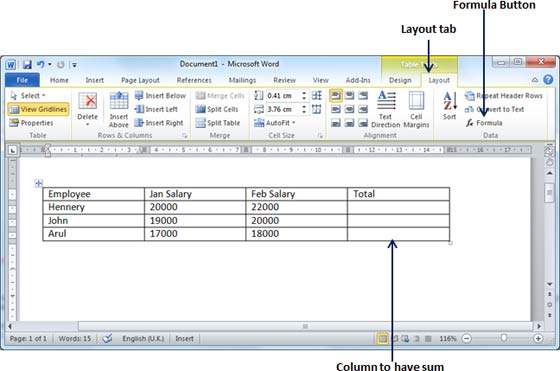Open Customize Quick Access Toolbar dropdown
Image resolution: width=560 pixels, height=371 pixels.
74,65
